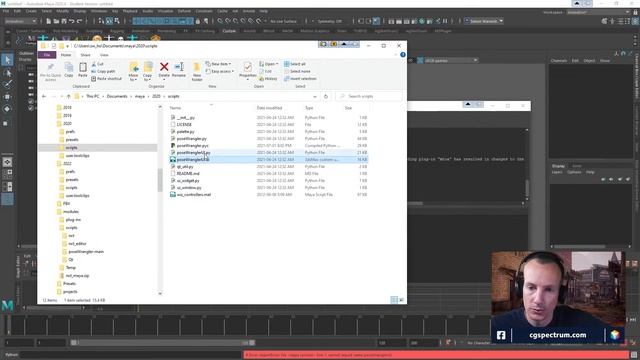Select the ui_widget.py file
This screenshot has width=640, height=360.
188,180
